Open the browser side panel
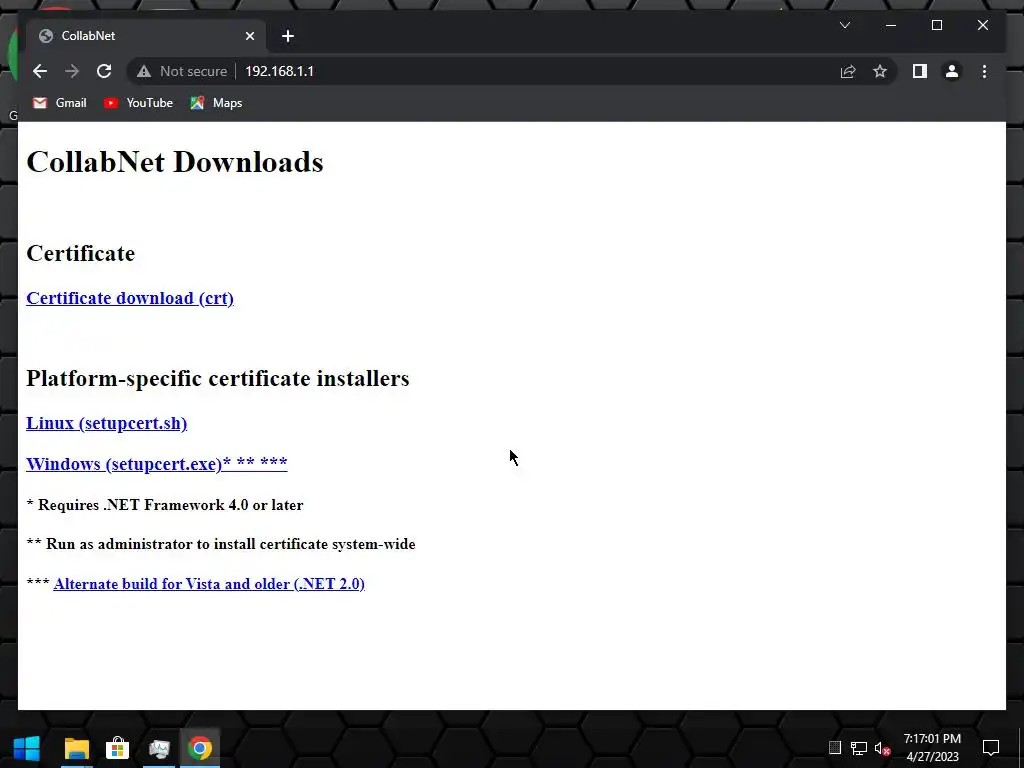Viewport: 1024px width, 768px height. click(920, 71)
